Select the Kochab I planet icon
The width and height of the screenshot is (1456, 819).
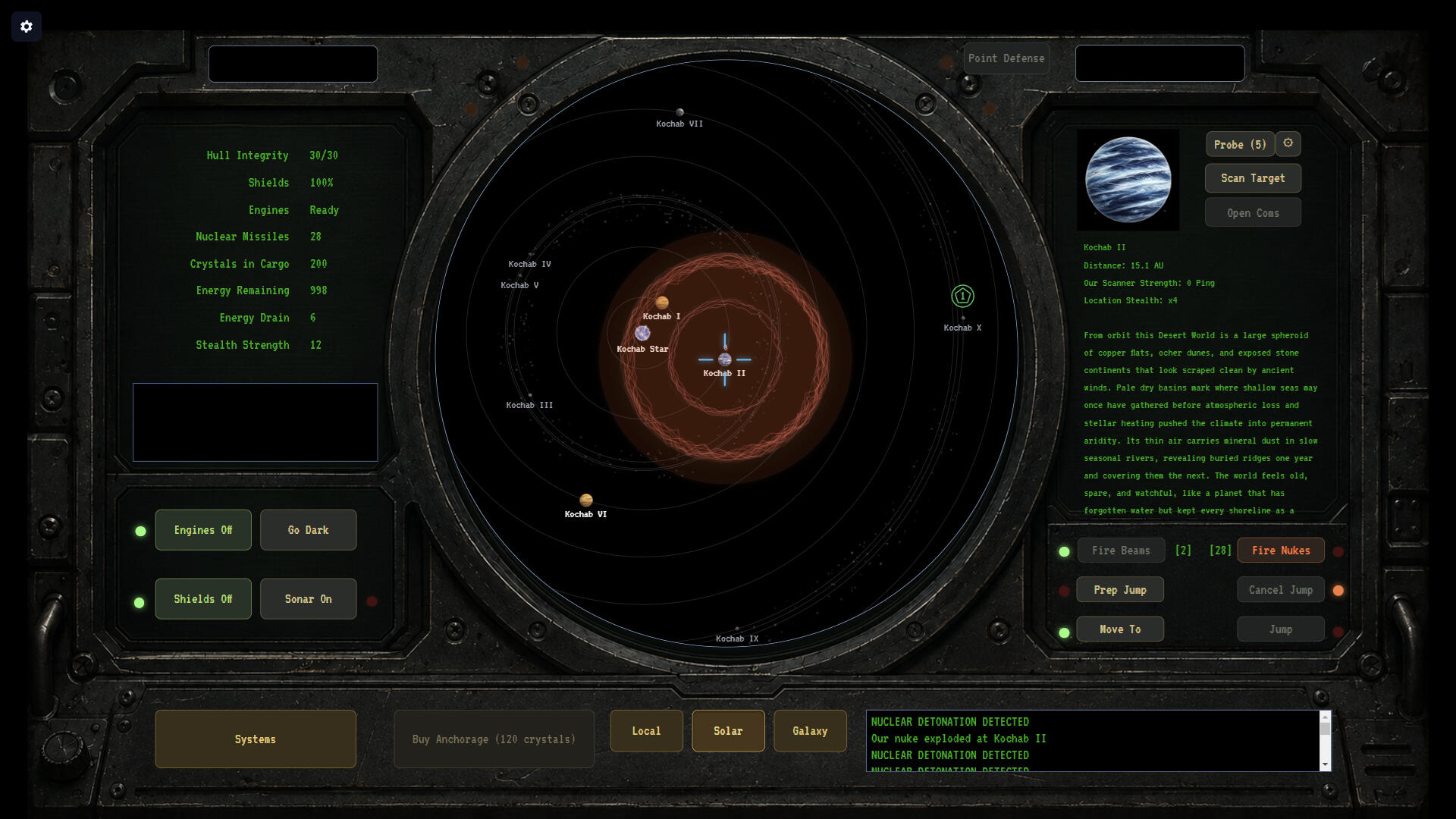[662, 303]
